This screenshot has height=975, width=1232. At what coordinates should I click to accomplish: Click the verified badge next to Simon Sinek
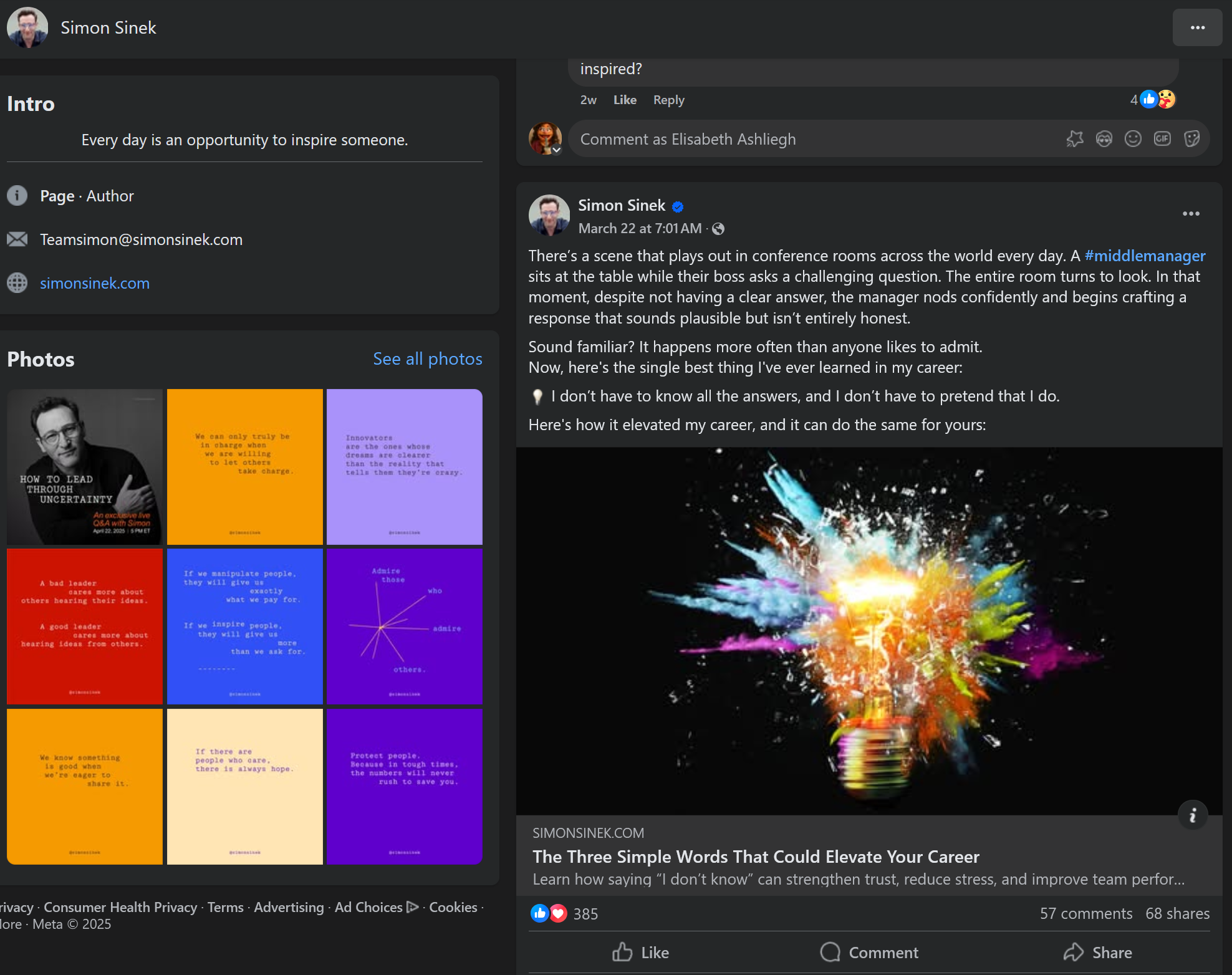pyautogui.click(x=678, y=206)
